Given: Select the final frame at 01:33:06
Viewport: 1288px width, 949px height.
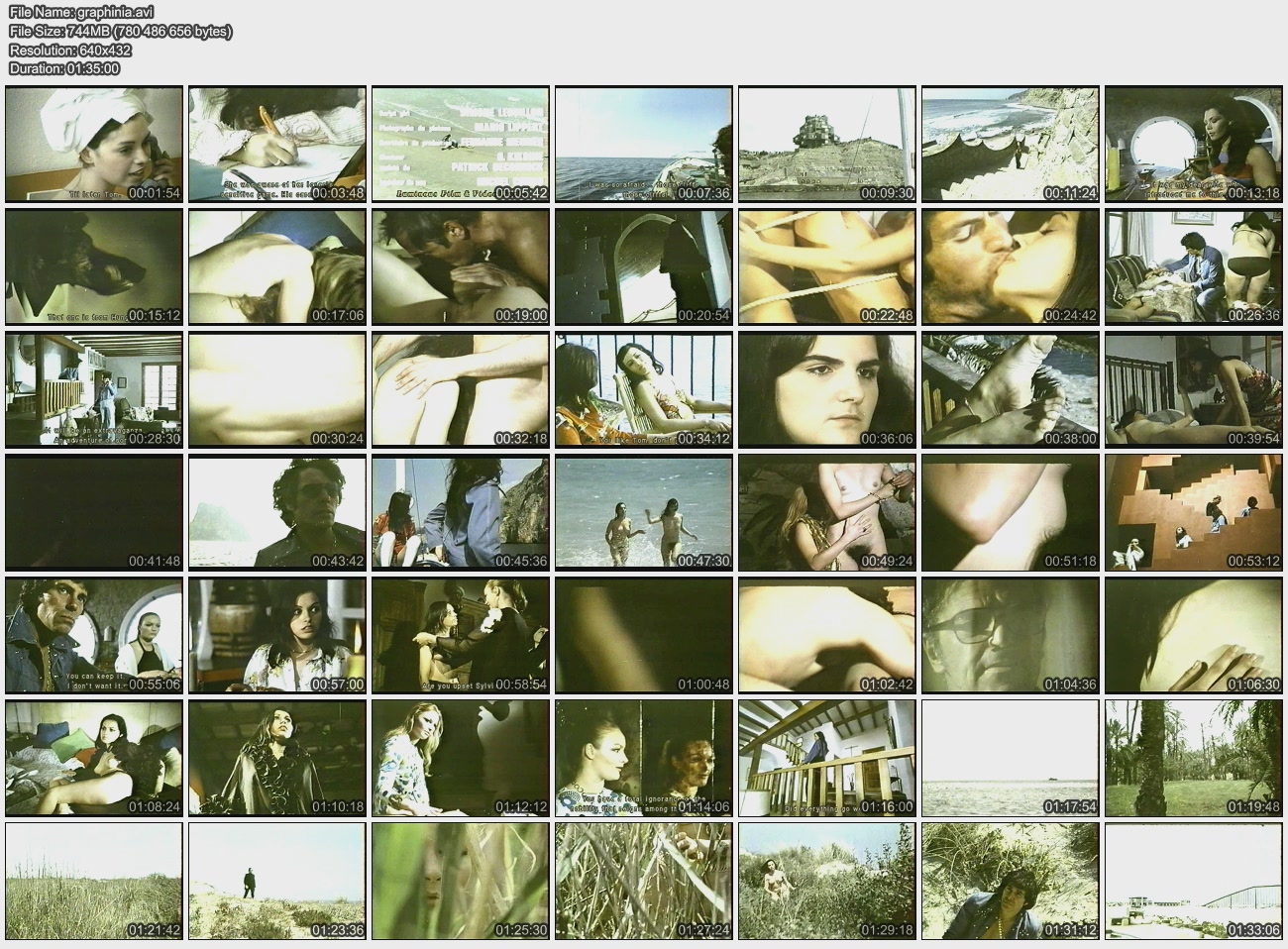Looking at the screenshot, I should click(x=1194, y=882).
